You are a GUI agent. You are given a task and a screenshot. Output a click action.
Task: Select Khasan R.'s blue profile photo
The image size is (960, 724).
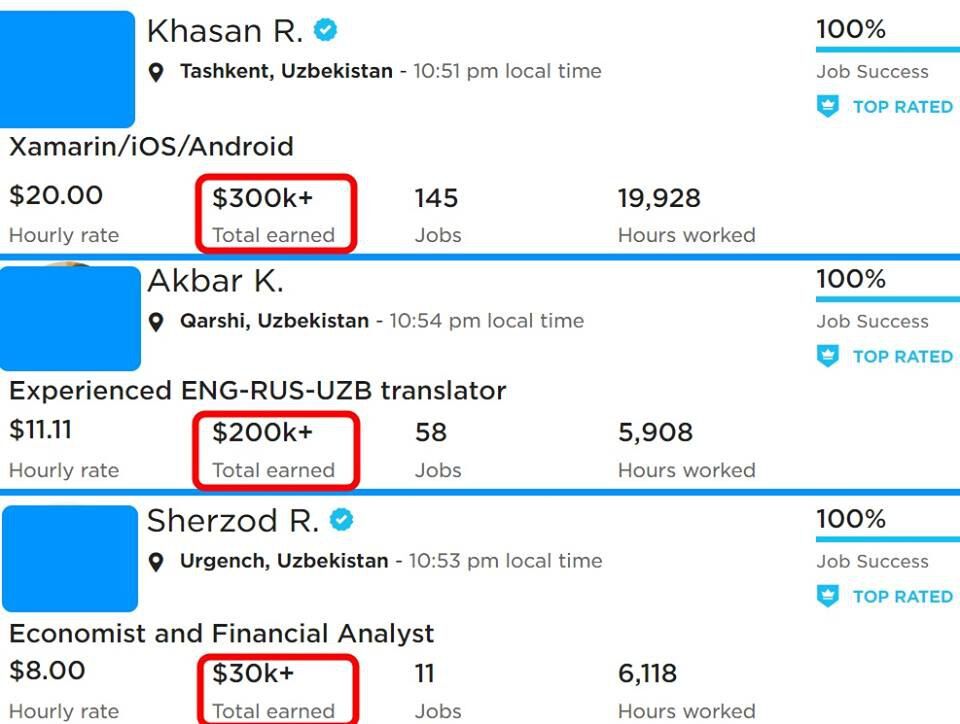[x=67, y=69]
